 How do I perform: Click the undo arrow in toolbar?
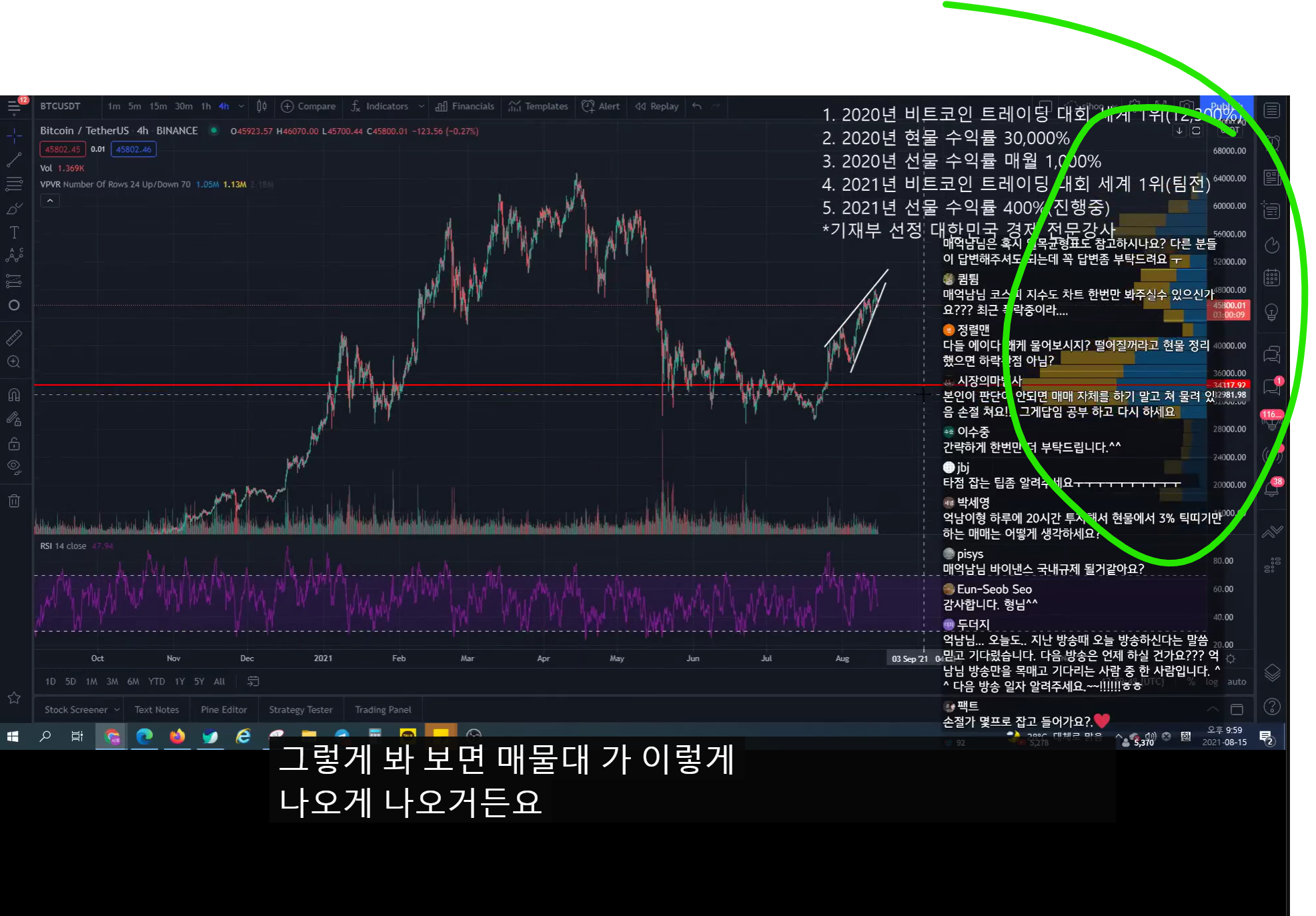pos(697,106)
